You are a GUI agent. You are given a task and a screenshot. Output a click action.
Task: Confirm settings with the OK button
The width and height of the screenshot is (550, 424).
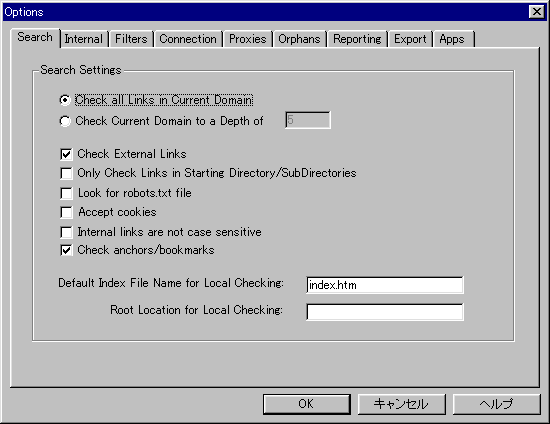click(307, 404)
